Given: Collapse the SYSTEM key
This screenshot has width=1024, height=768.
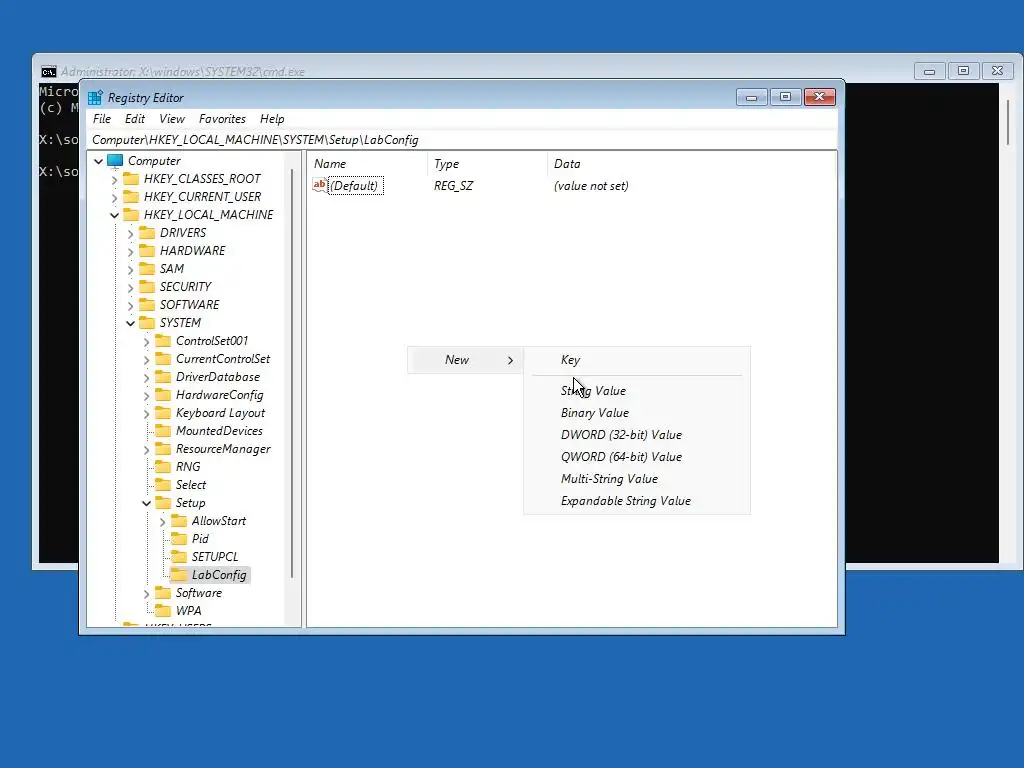Looking at the screenshot, I should 131,323.
